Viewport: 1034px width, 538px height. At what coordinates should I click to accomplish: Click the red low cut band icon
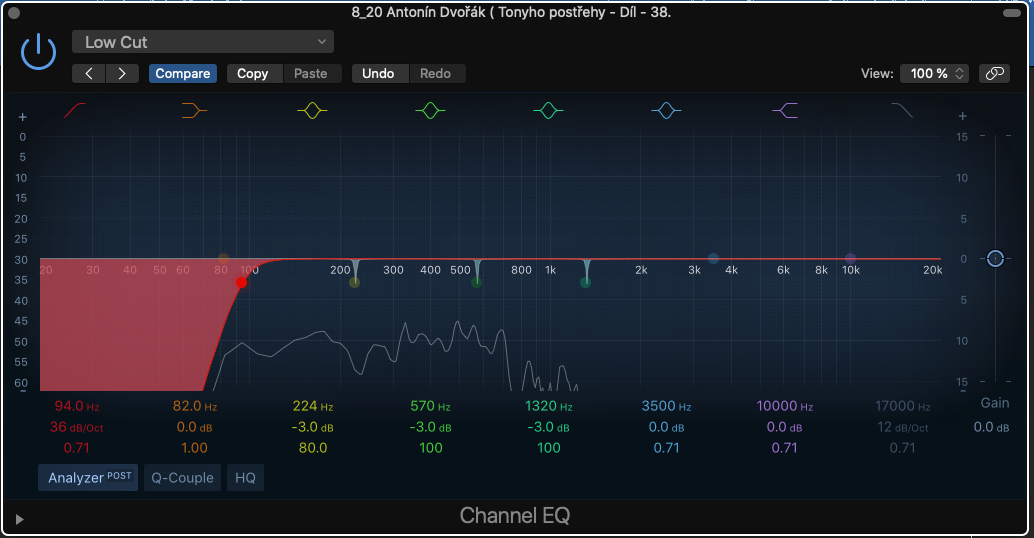[76, 111]
